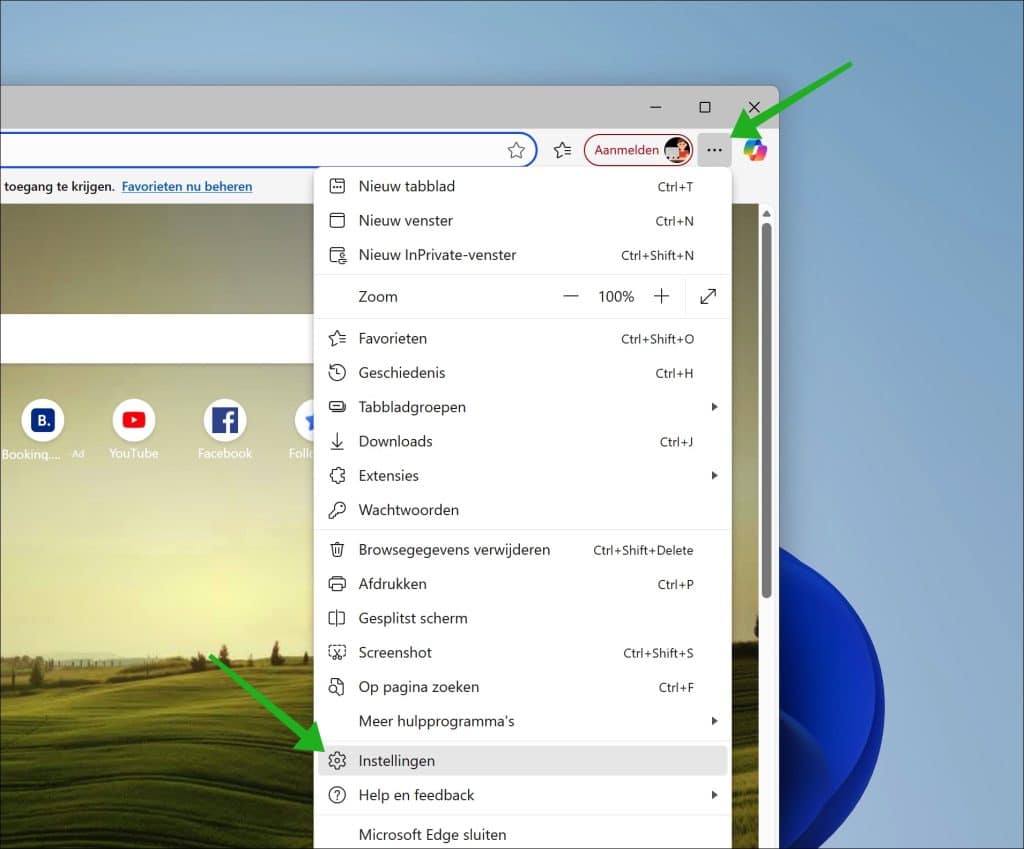
Task: Click the zoom decrease minus control
Action: click(570, 296)
